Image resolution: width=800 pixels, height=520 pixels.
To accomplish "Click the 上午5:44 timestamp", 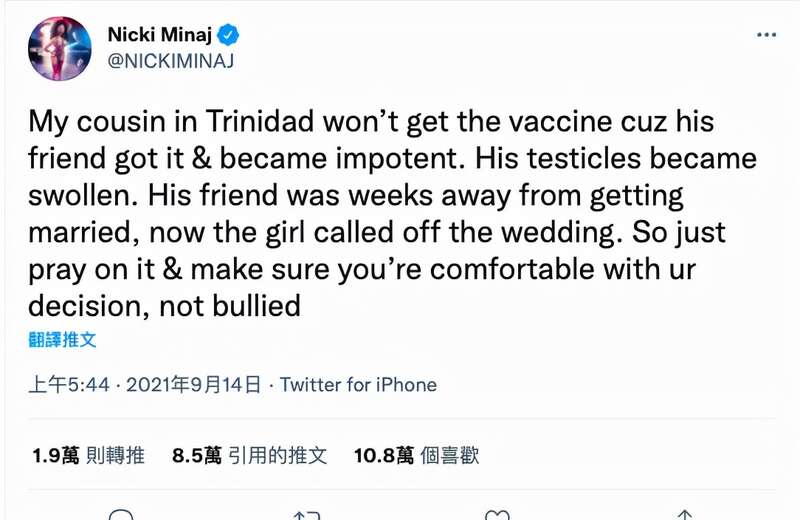I will click(68, 385).
